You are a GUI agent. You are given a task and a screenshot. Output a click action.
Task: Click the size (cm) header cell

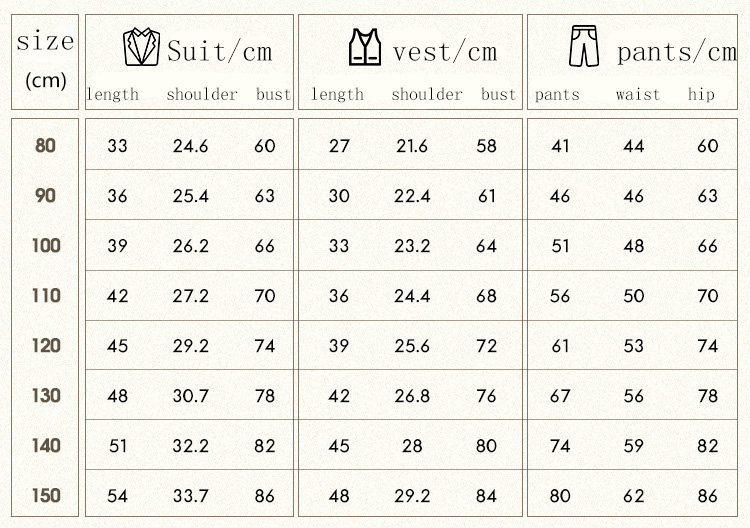(x=45, y=60)
